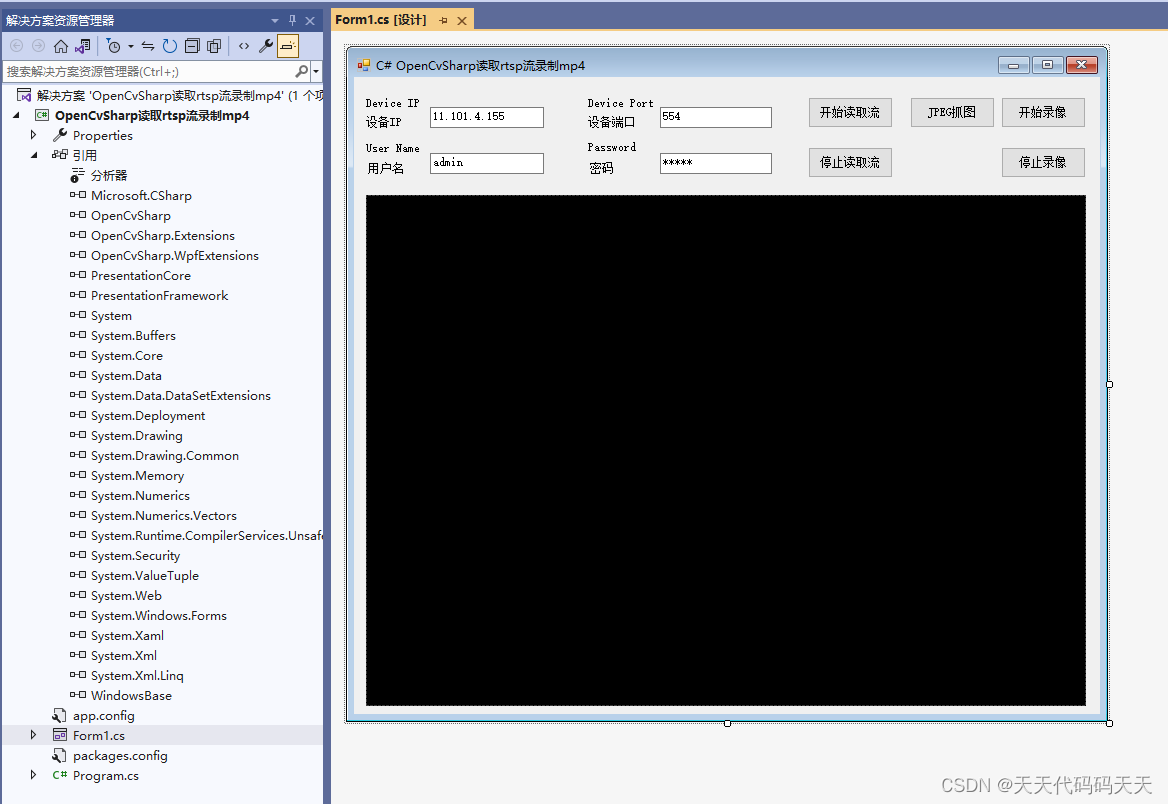This screenshot has width=1168, height=804.
Task: Expand the Form1.cs node
Action: (x=33, y=735)
